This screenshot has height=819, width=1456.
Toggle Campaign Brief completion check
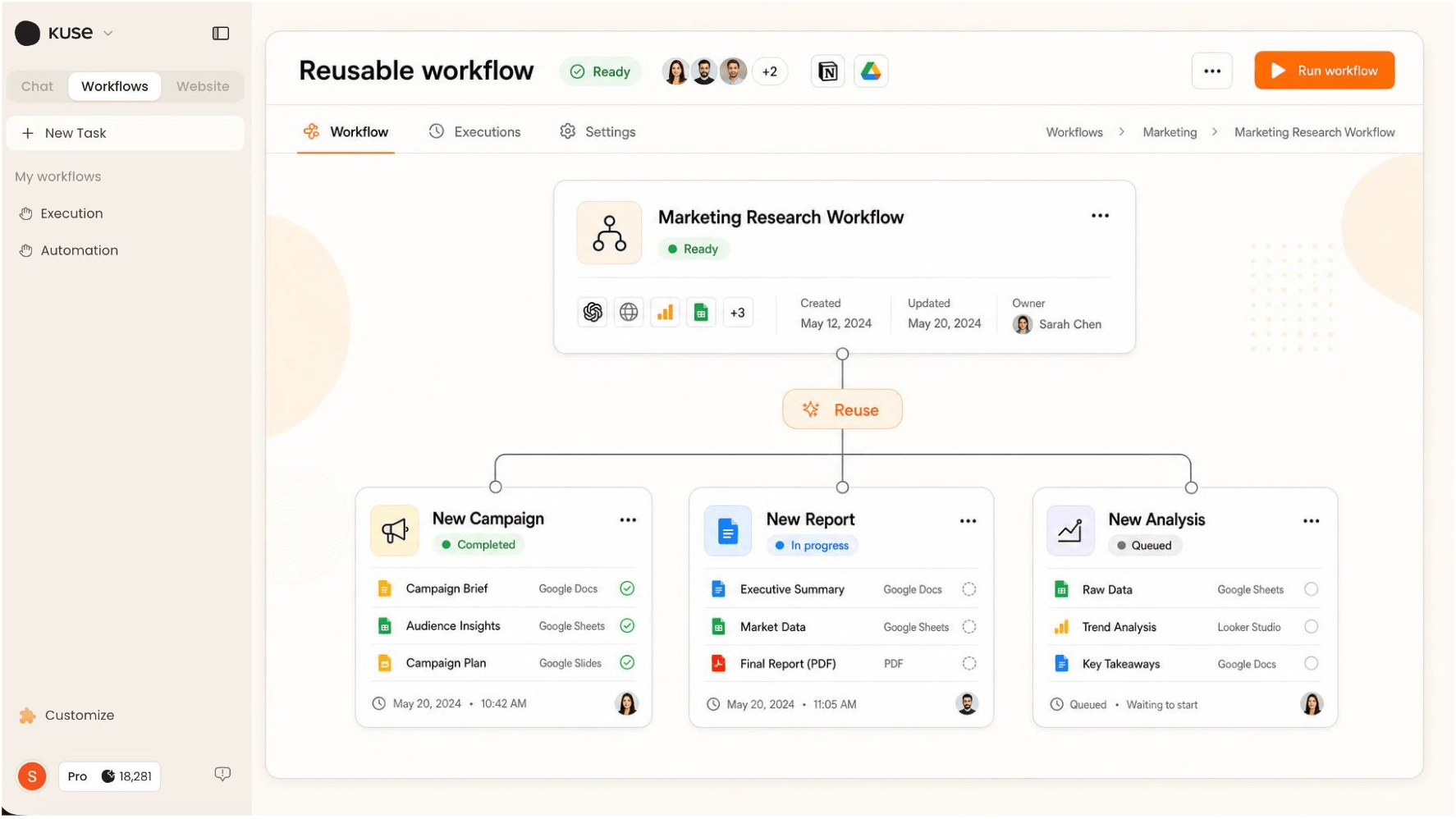click(627, 588)
